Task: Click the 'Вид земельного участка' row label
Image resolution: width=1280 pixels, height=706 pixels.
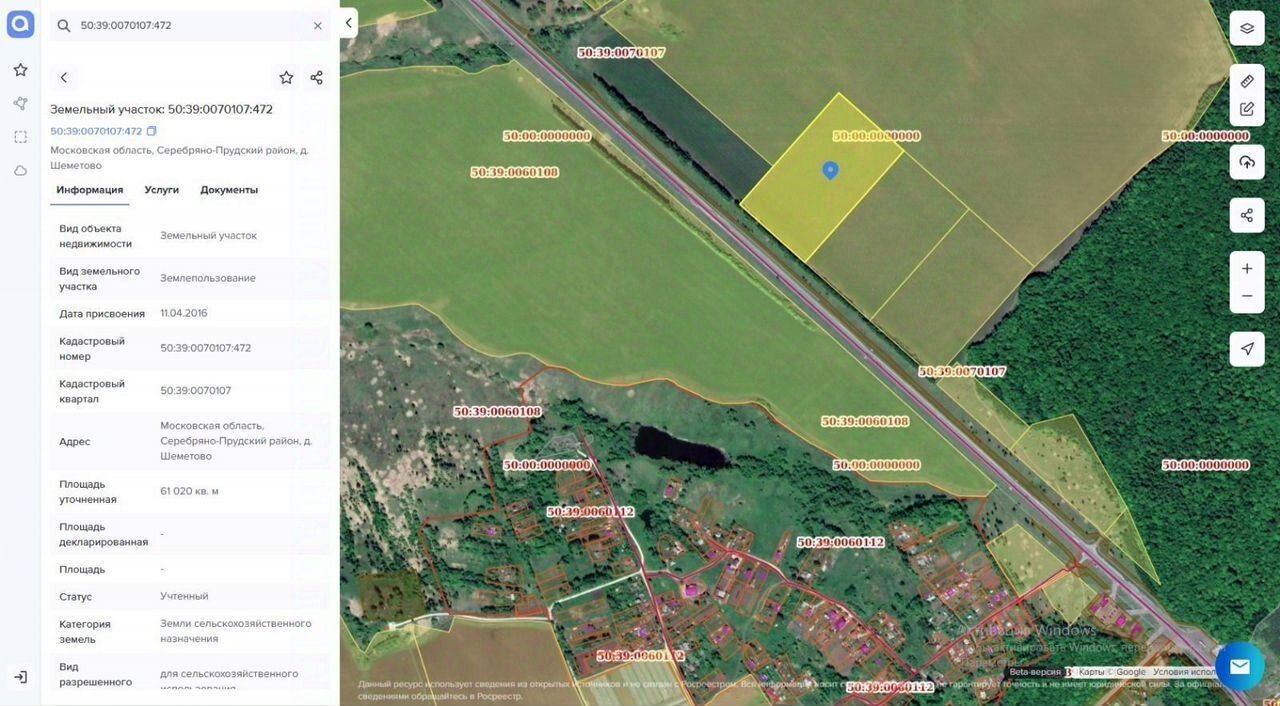Action: tap(99, 279)
